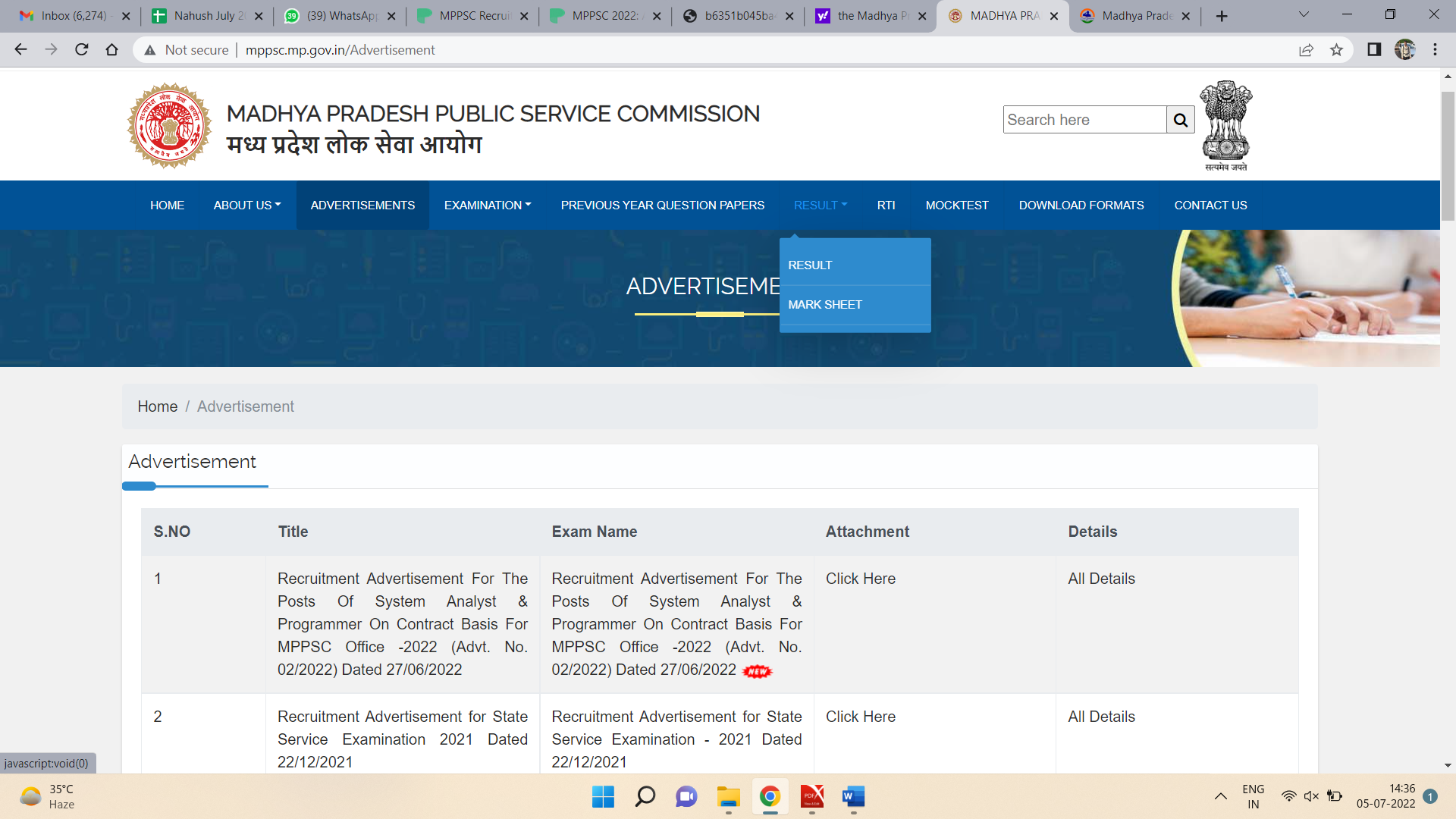
Task: Click the search magnifier button
Action: click(x=1180, y=120)
